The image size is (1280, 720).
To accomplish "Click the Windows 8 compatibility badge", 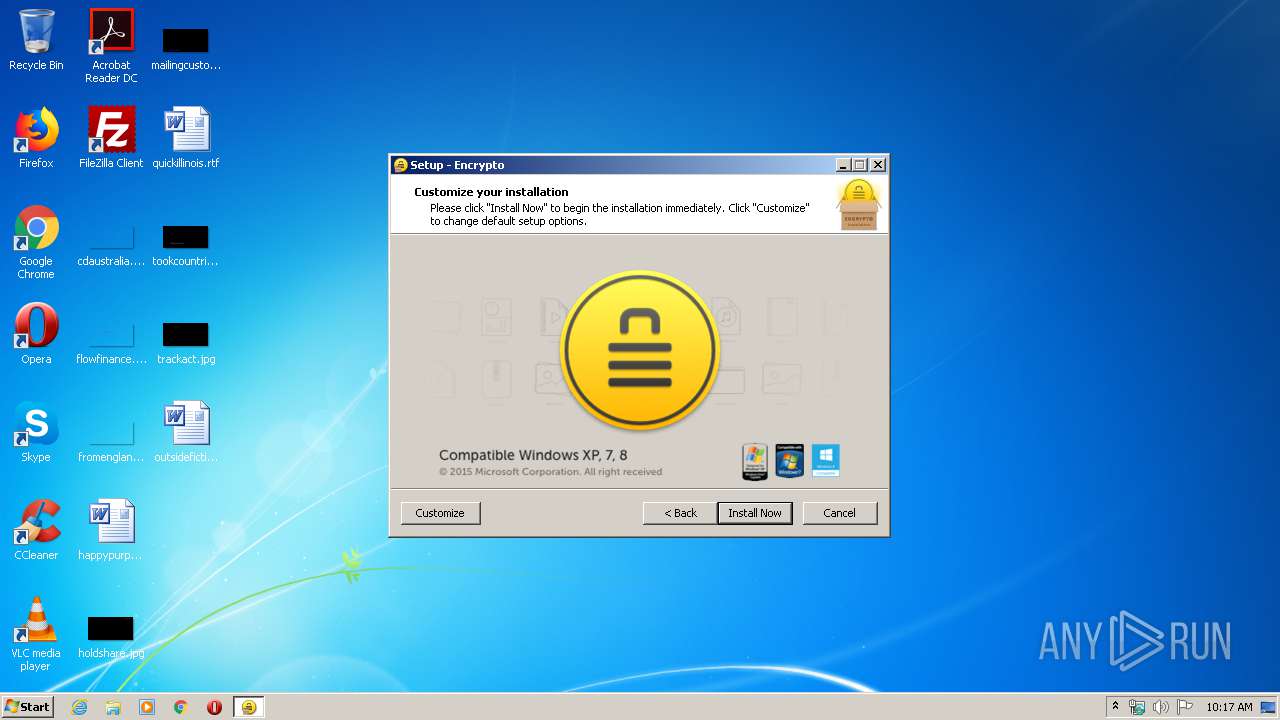I will [825, 460].
